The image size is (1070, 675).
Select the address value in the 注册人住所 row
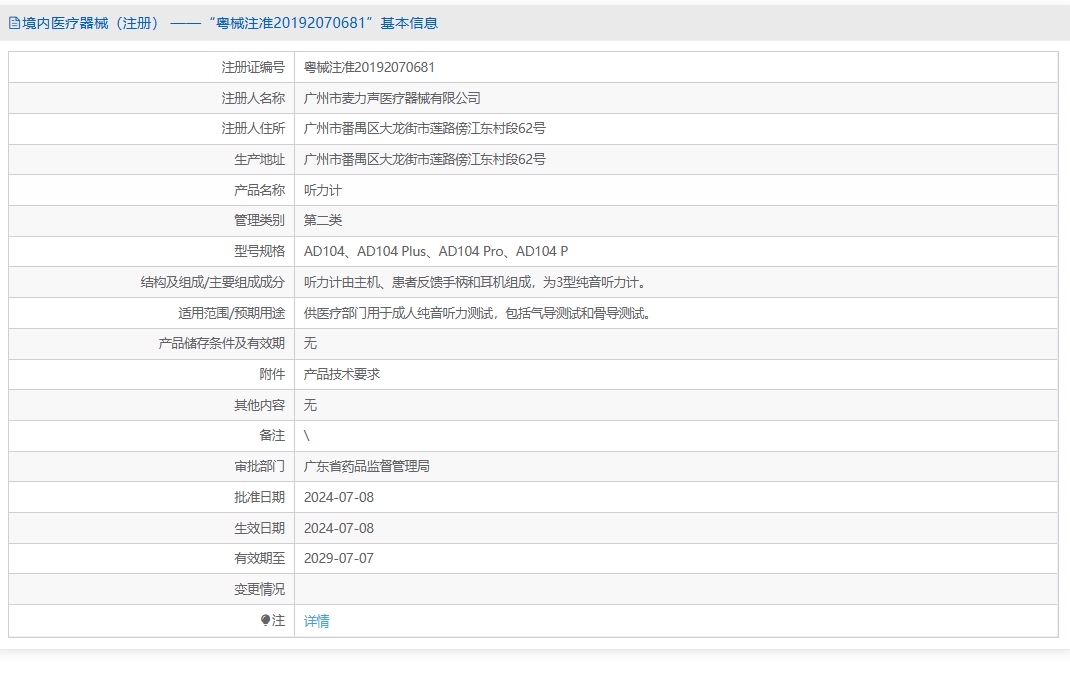click(424, 128)
